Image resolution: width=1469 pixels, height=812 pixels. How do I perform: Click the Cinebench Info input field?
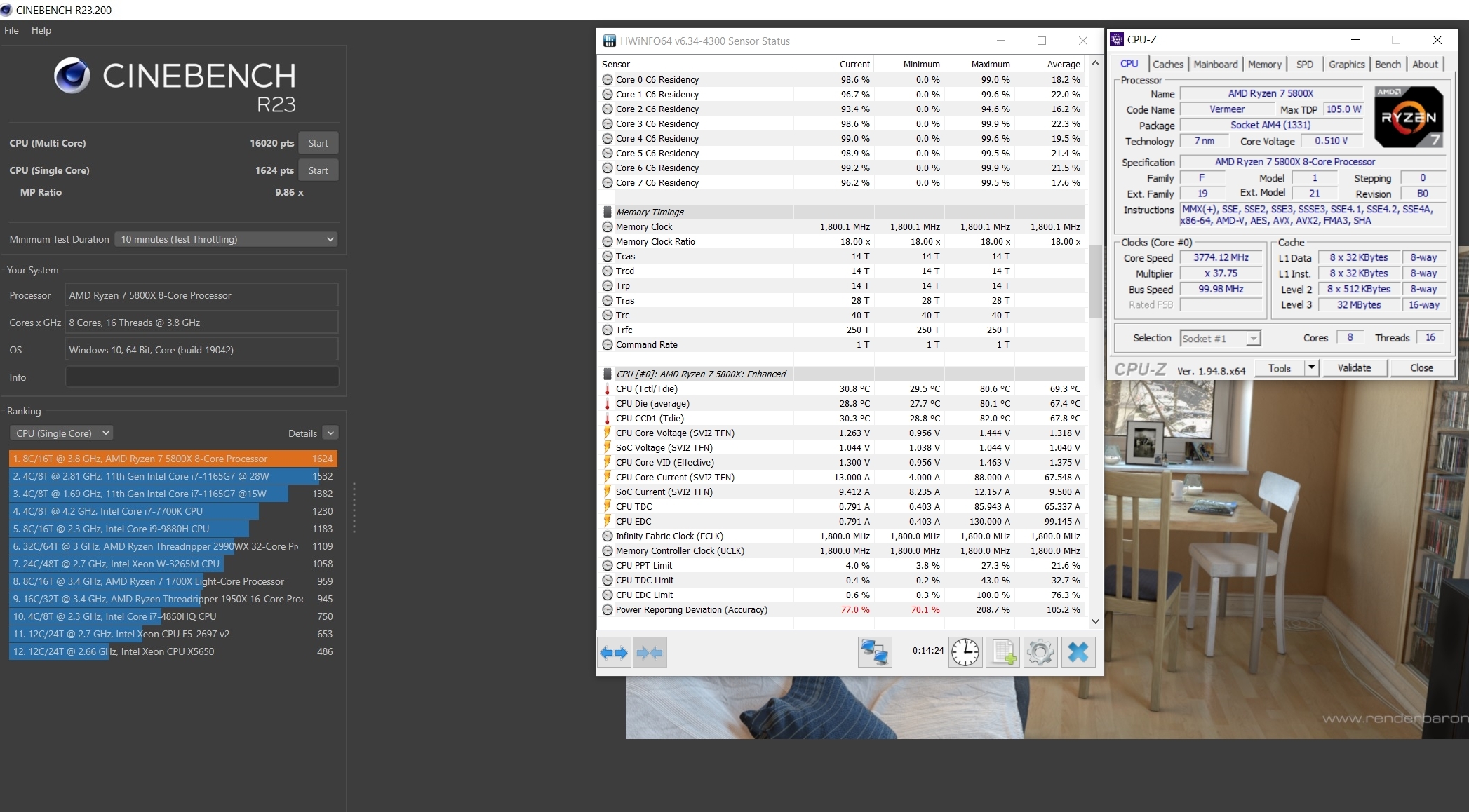(x=202, y=377)
